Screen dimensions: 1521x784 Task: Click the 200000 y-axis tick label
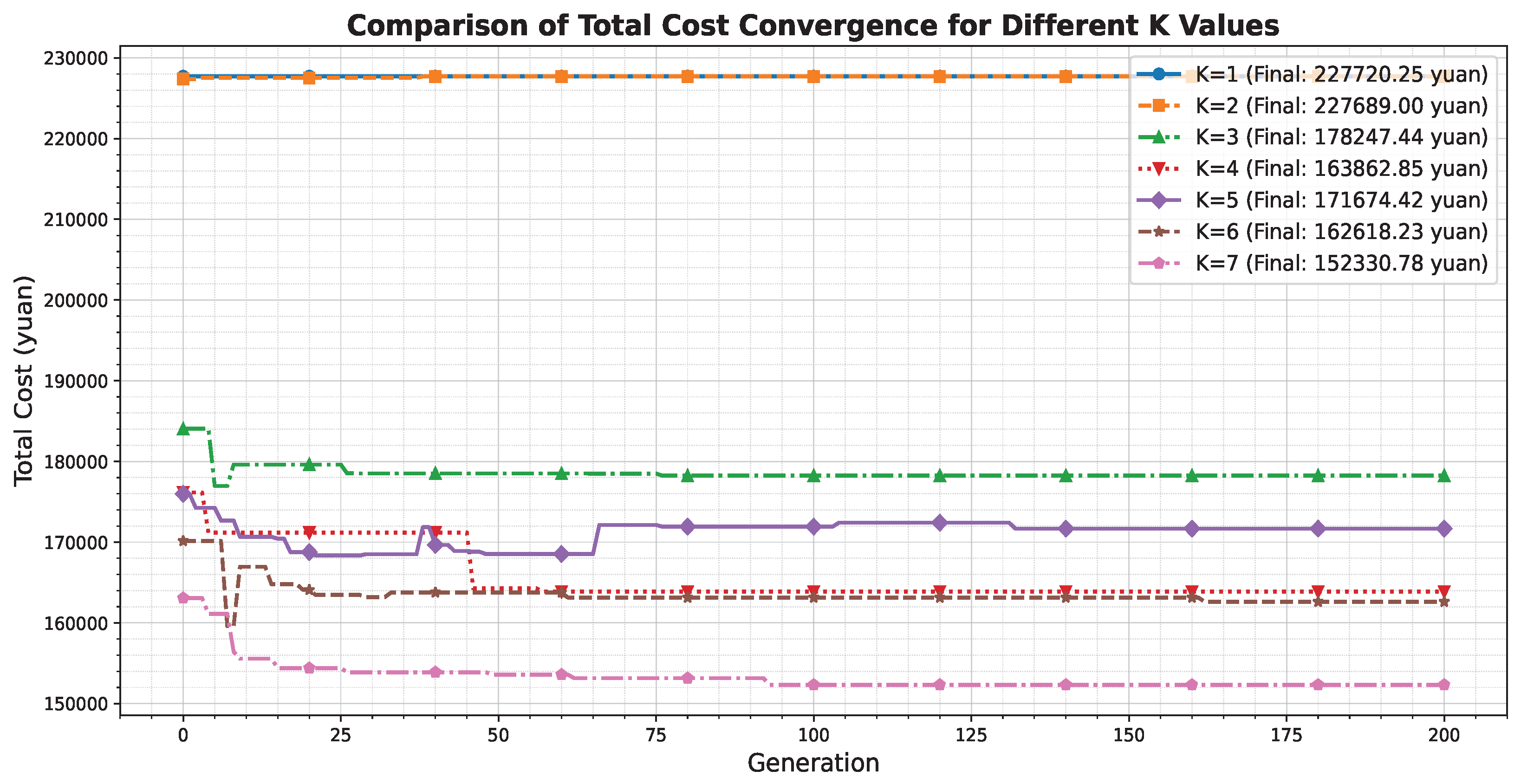[x=76, y=300]
